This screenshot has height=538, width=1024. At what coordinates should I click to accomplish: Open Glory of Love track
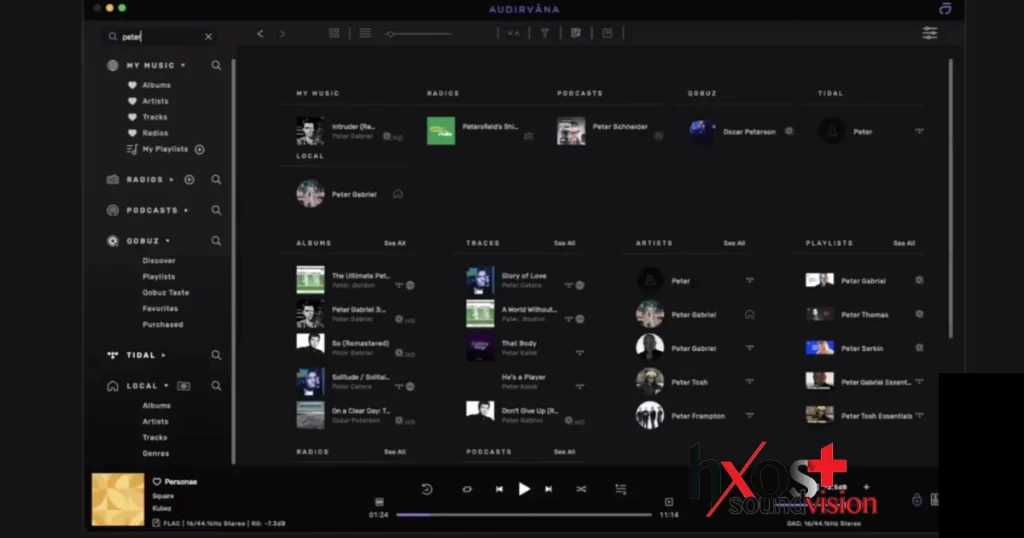[x=526, y=280]
